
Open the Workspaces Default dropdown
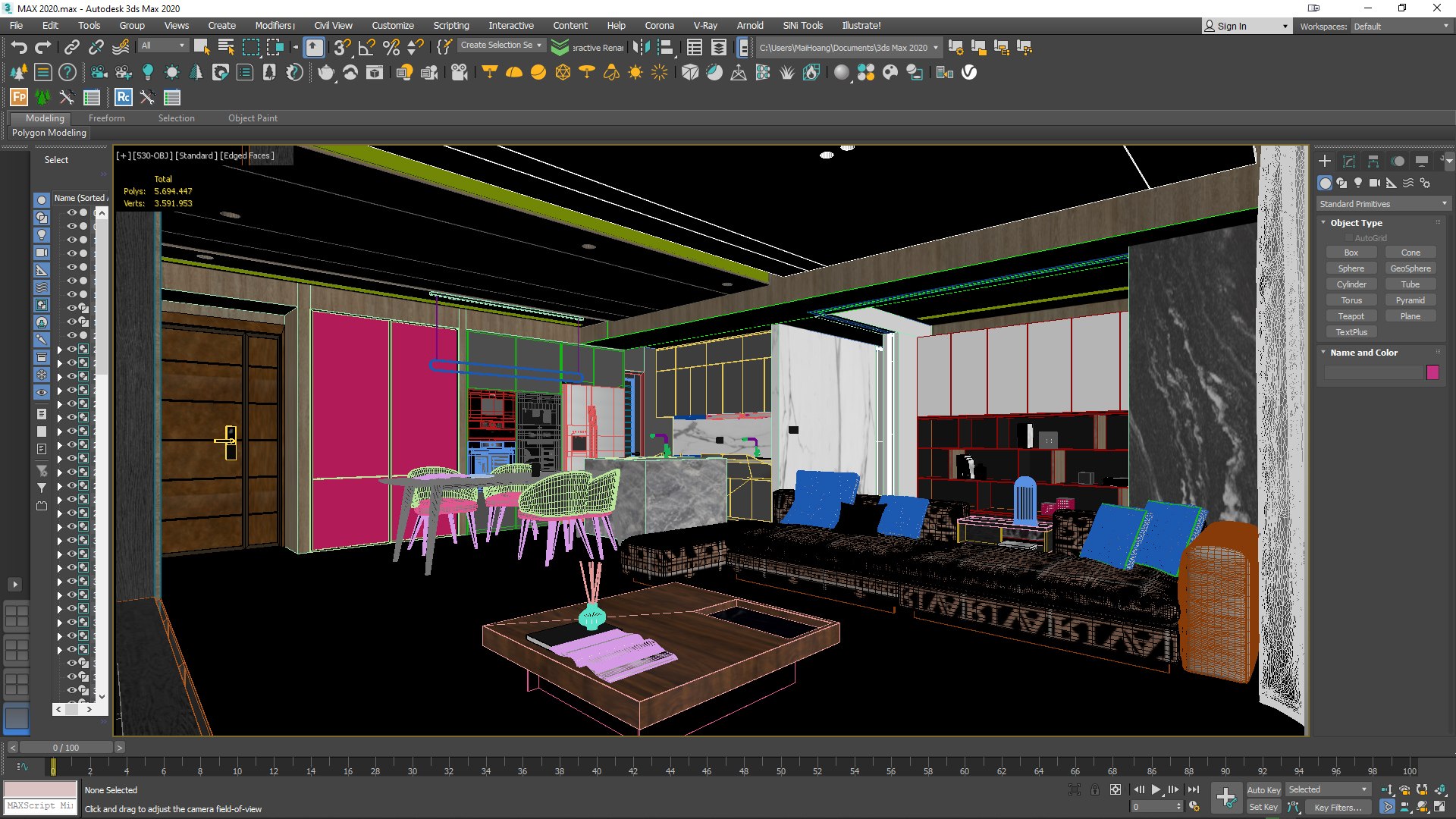[x=1401, y=26]
